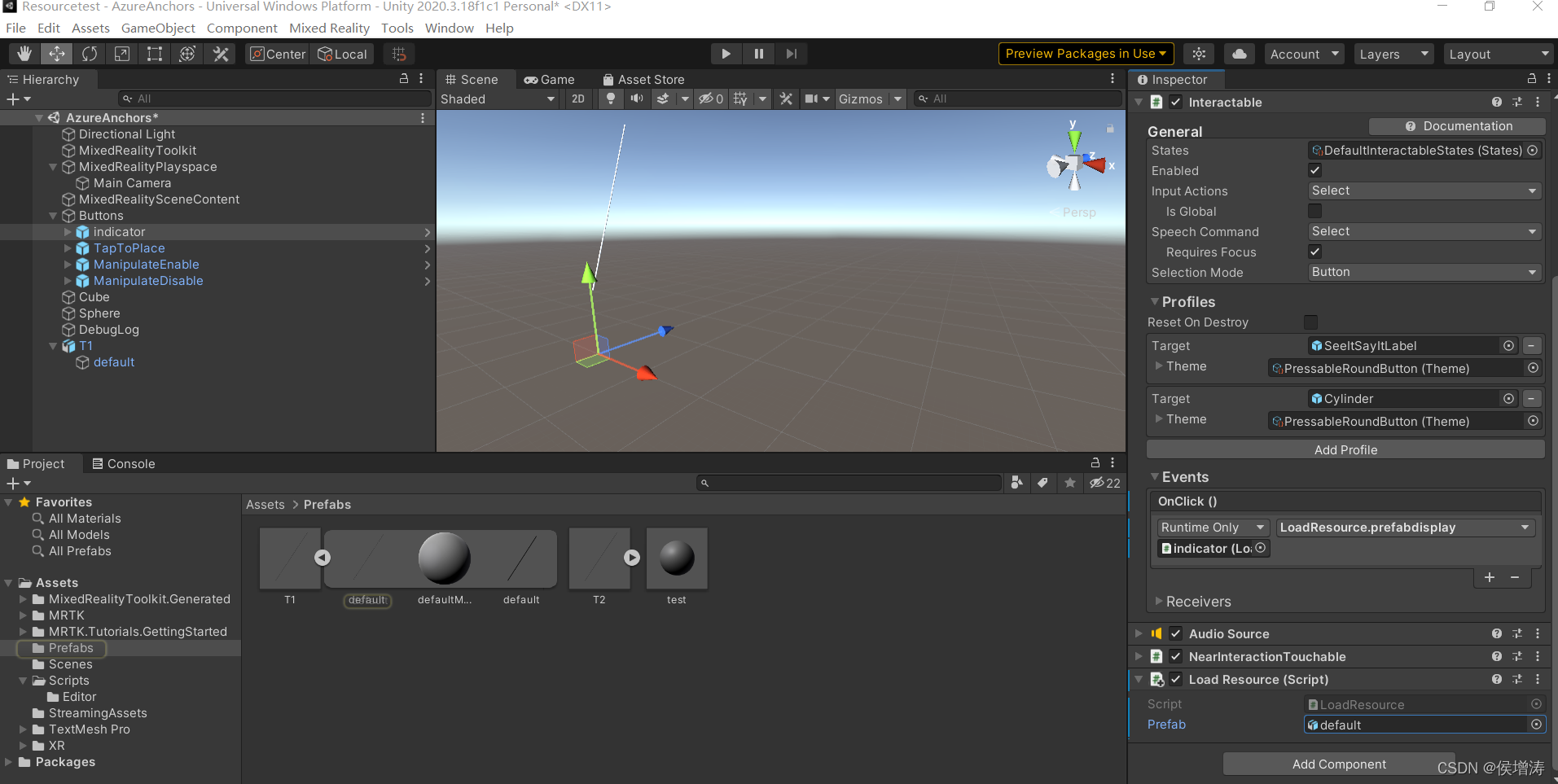Lock the Inspector panel
The width and height of the screenshot is (1558, 784).
[x=1532, y=79]
